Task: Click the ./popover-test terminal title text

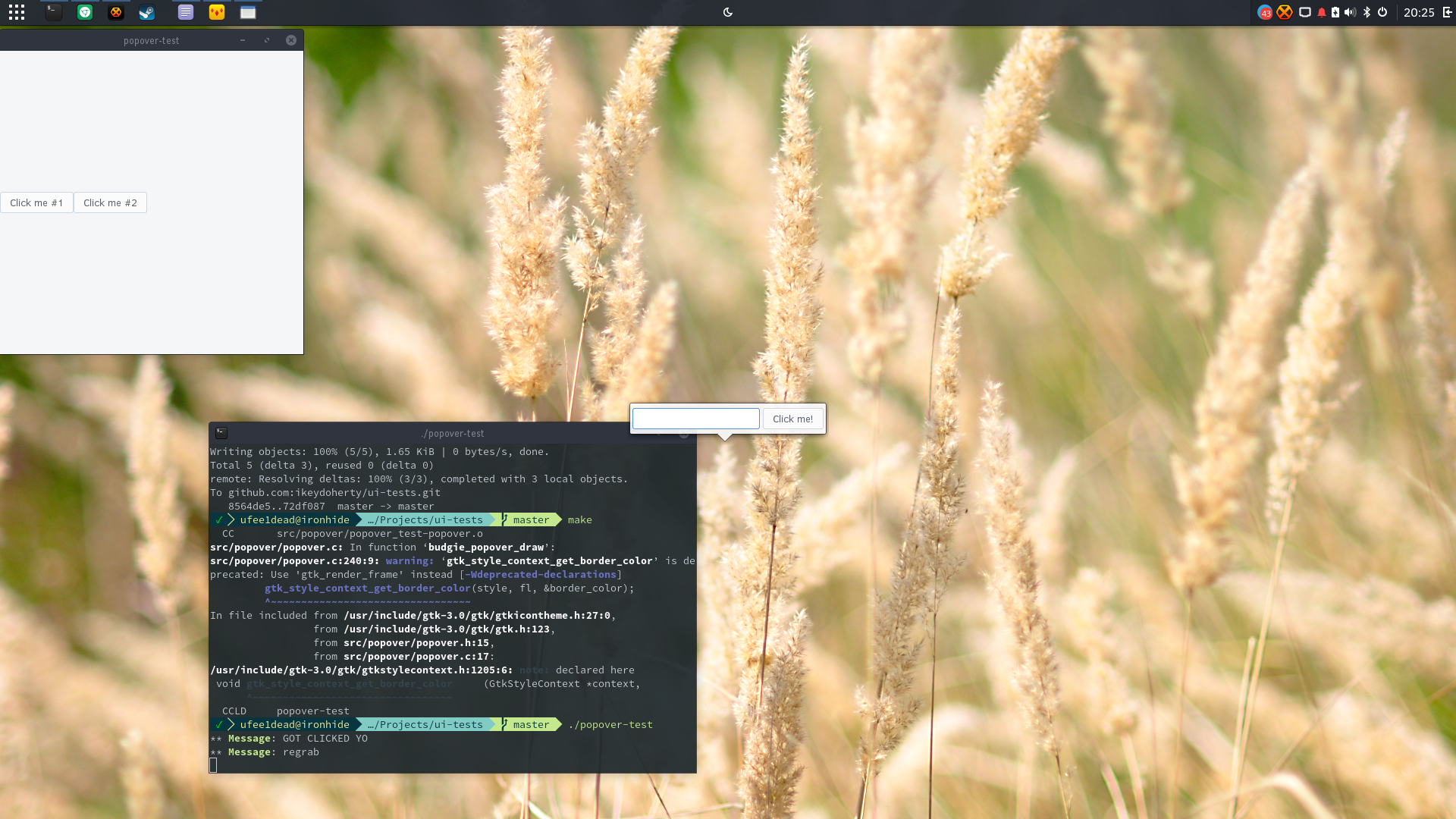Action: tap(453, 434)
